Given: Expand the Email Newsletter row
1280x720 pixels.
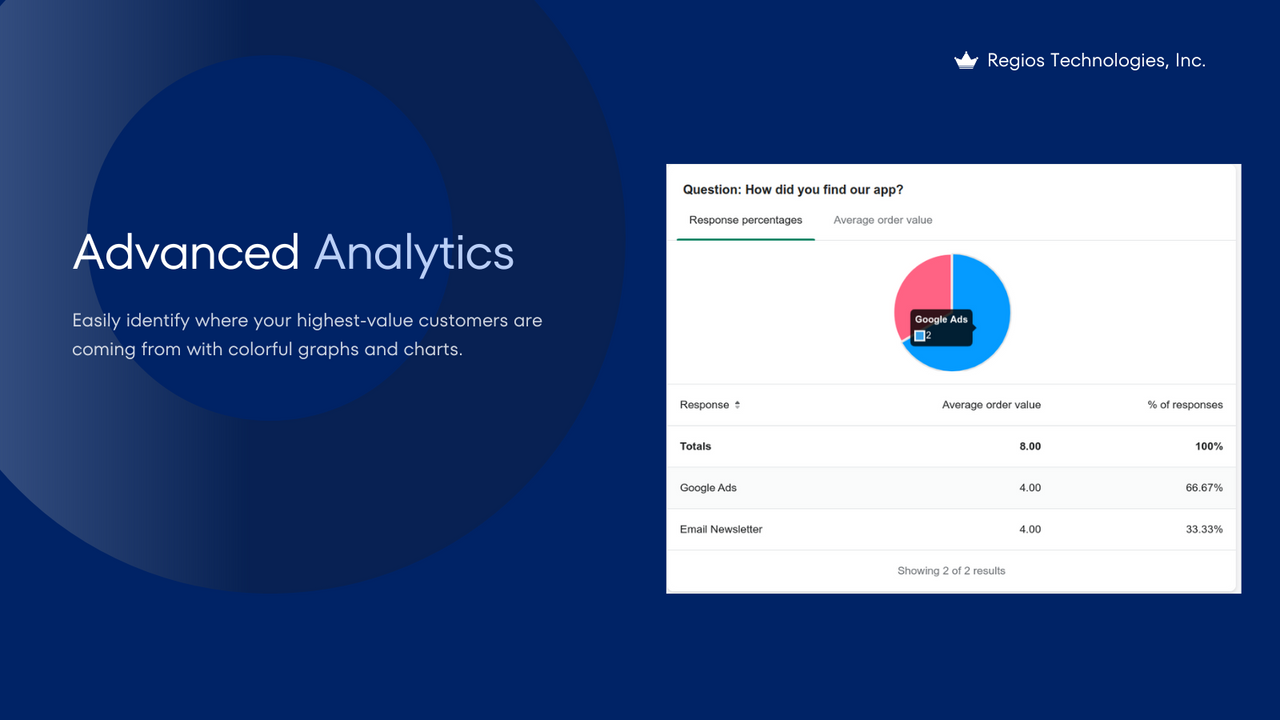Looking at the screenshot, I should (x=721, y=529).
